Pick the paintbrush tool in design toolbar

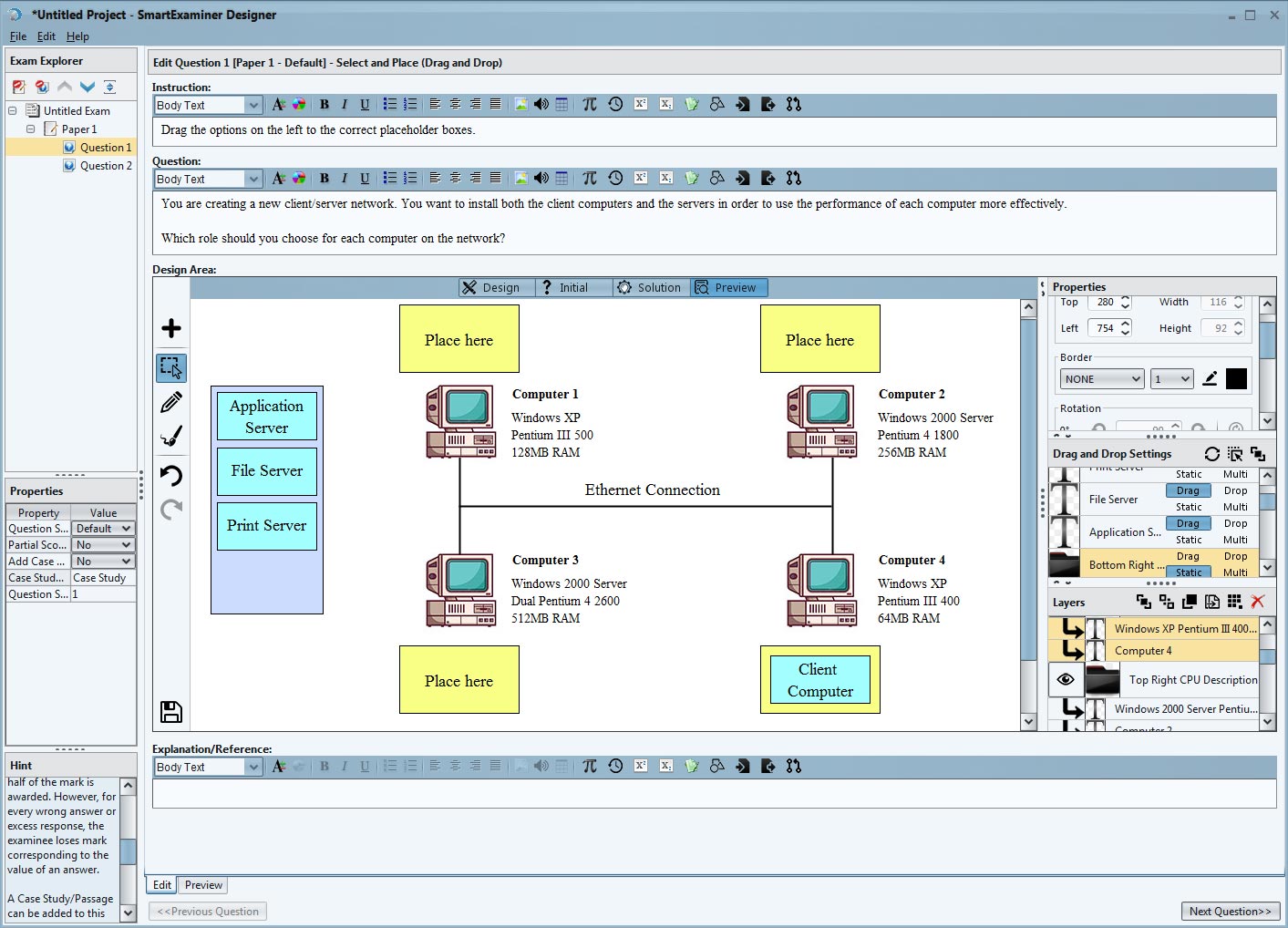coord(171,436)
